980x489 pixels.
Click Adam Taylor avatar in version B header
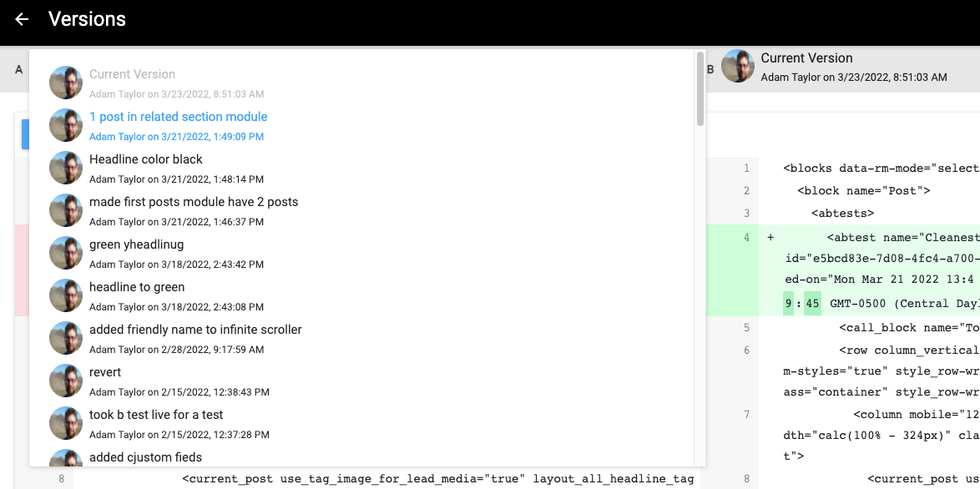[738, 66]
